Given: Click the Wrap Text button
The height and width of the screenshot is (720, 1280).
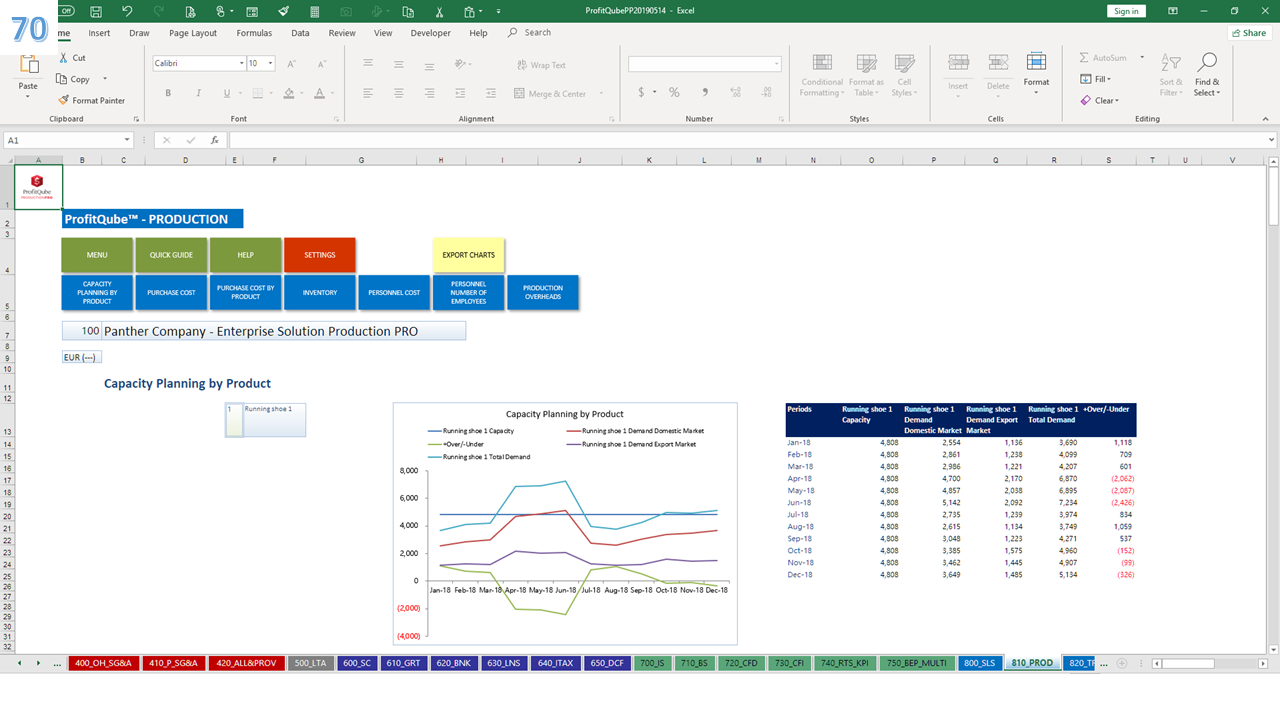Looking at the screenshot, I should tap(540, 65).
